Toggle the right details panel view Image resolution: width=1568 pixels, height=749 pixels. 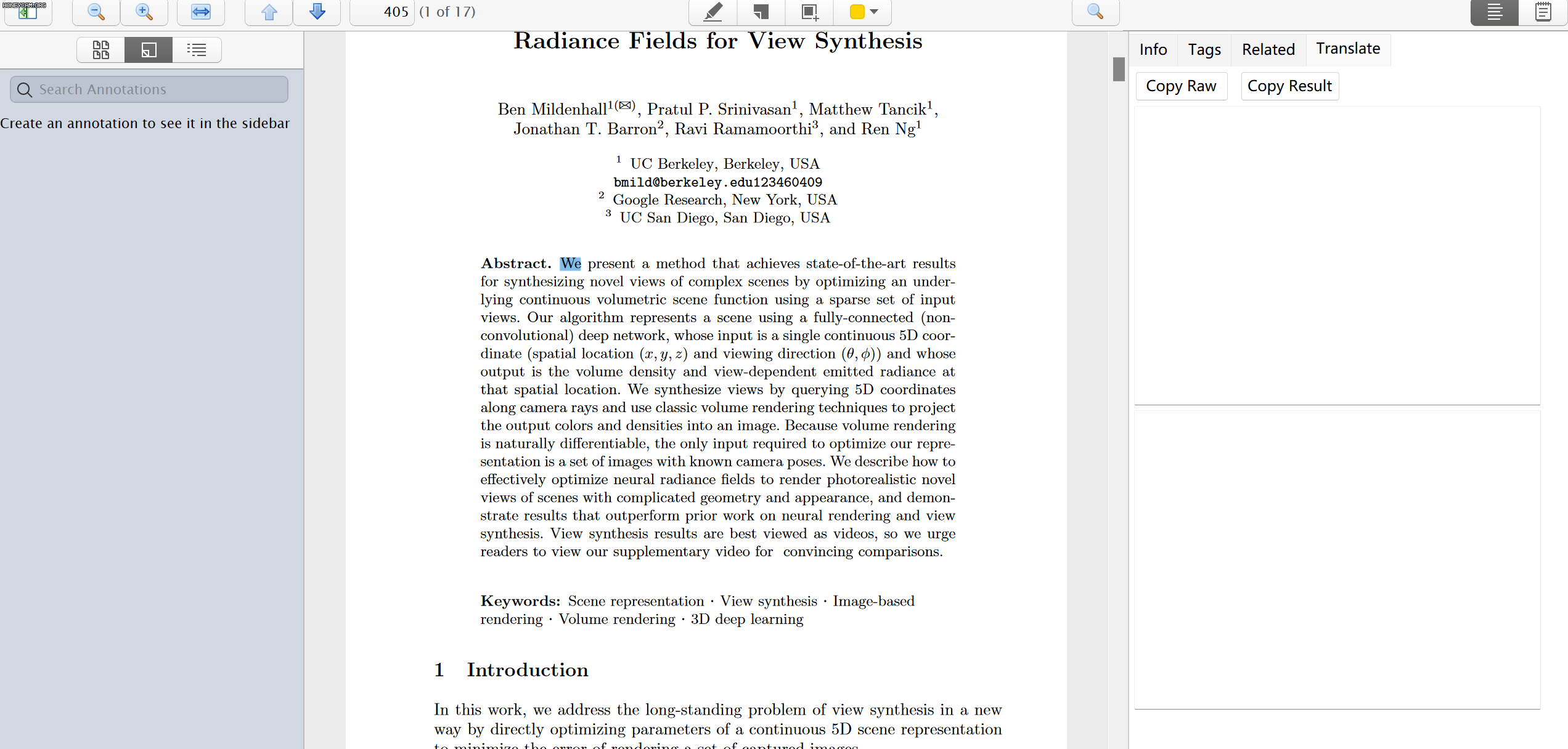[1494, 12]
